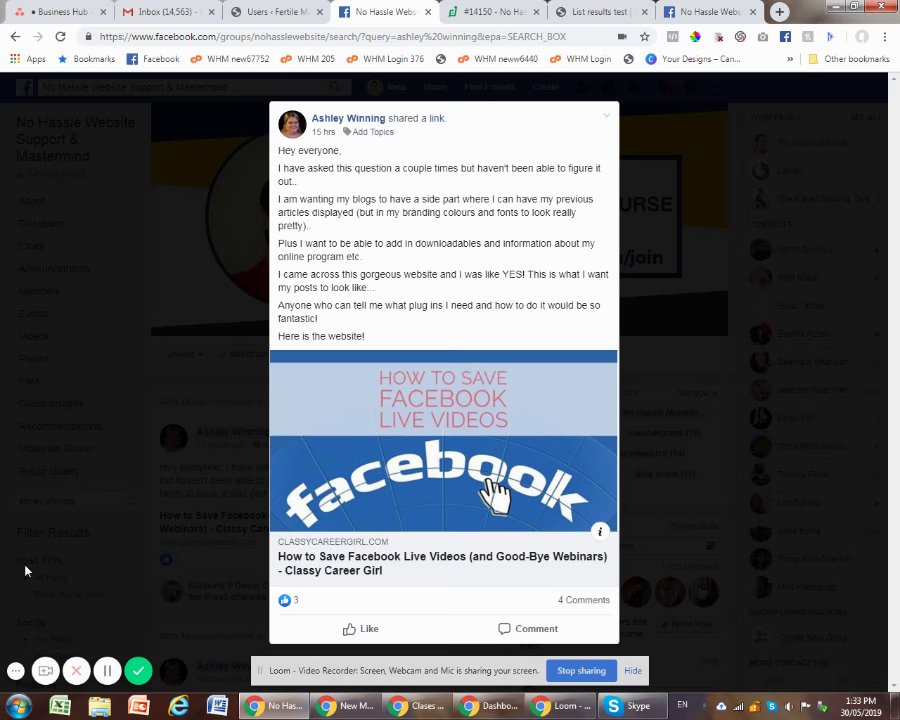Open Ashley Winning profile name link
This screenshot has width=900, height=720.
(x=348, y=118)
